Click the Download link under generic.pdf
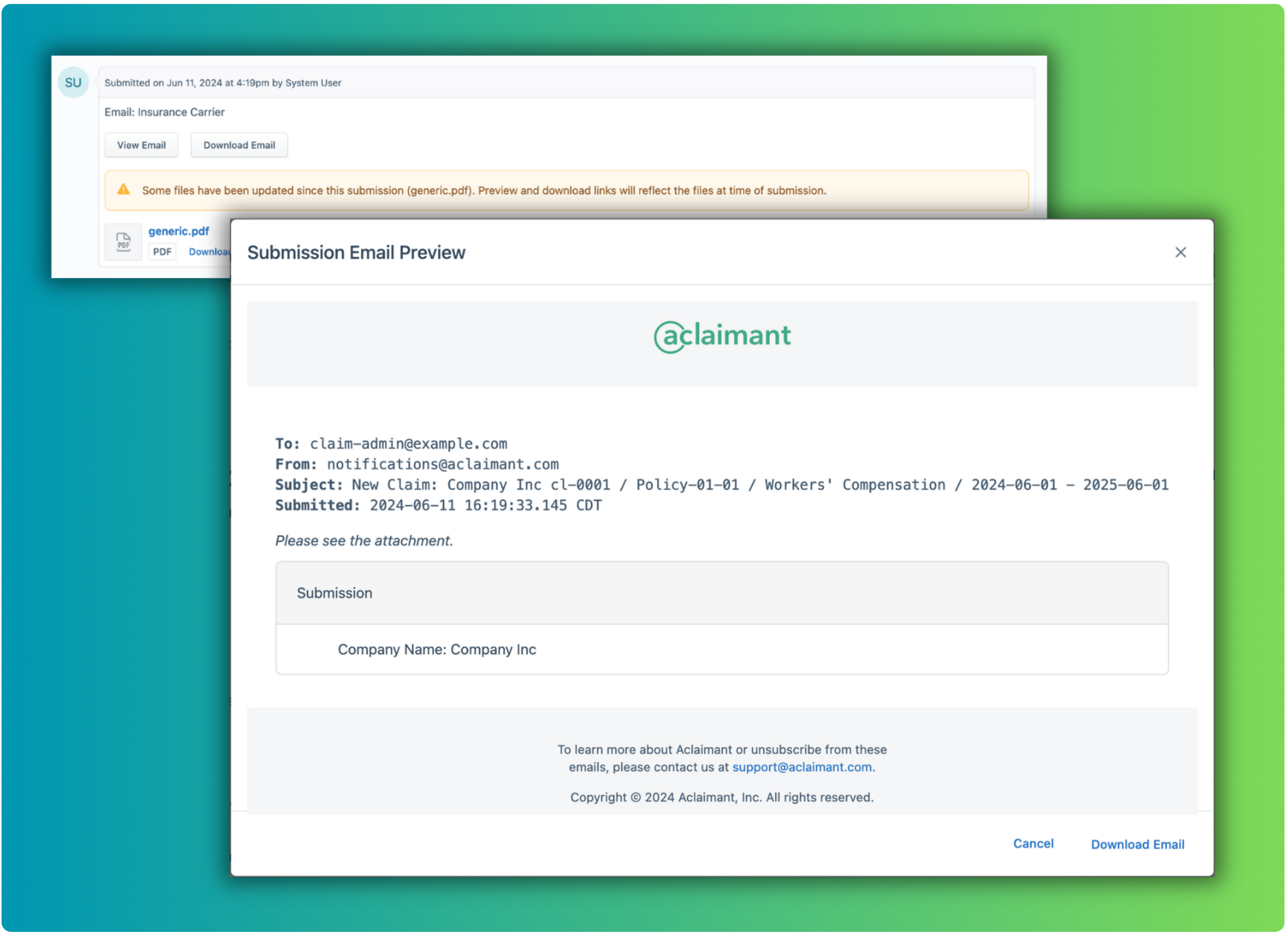This screenshot has width=1288, height=936. (210, 252)
